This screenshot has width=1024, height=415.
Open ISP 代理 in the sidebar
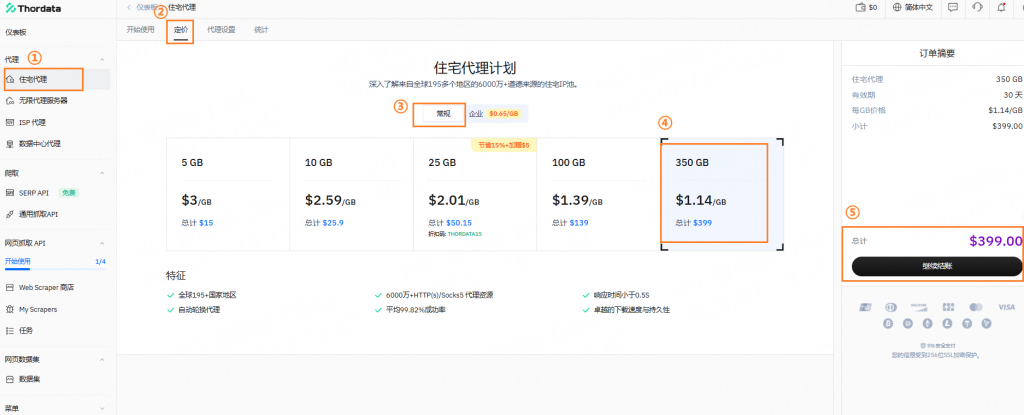(x=32, y=122)
